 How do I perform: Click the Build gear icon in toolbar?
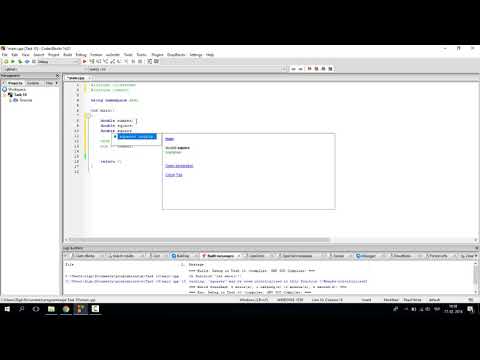click(x=6, y=62)
